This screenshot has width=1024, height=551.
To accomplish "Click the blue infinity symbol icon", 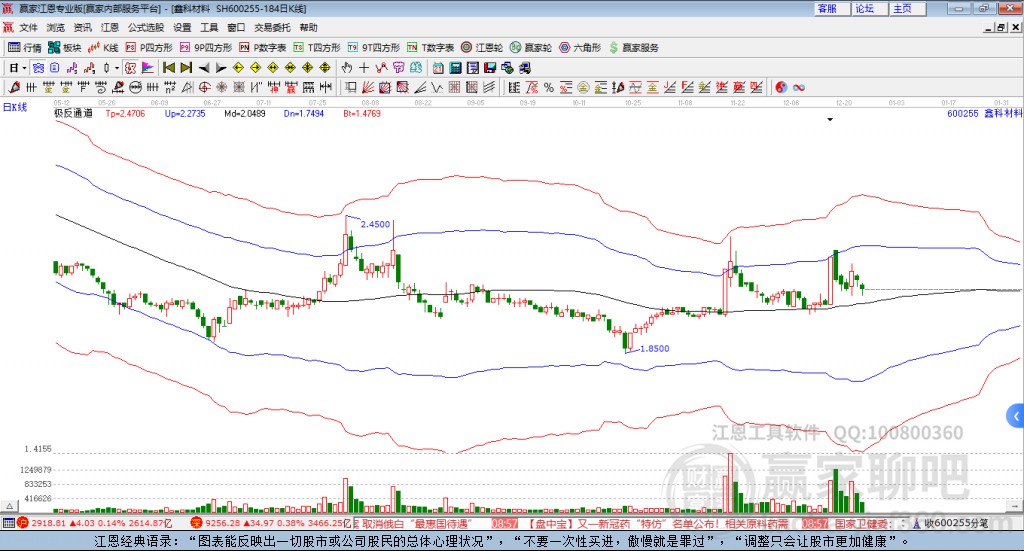I will point(799,87).
